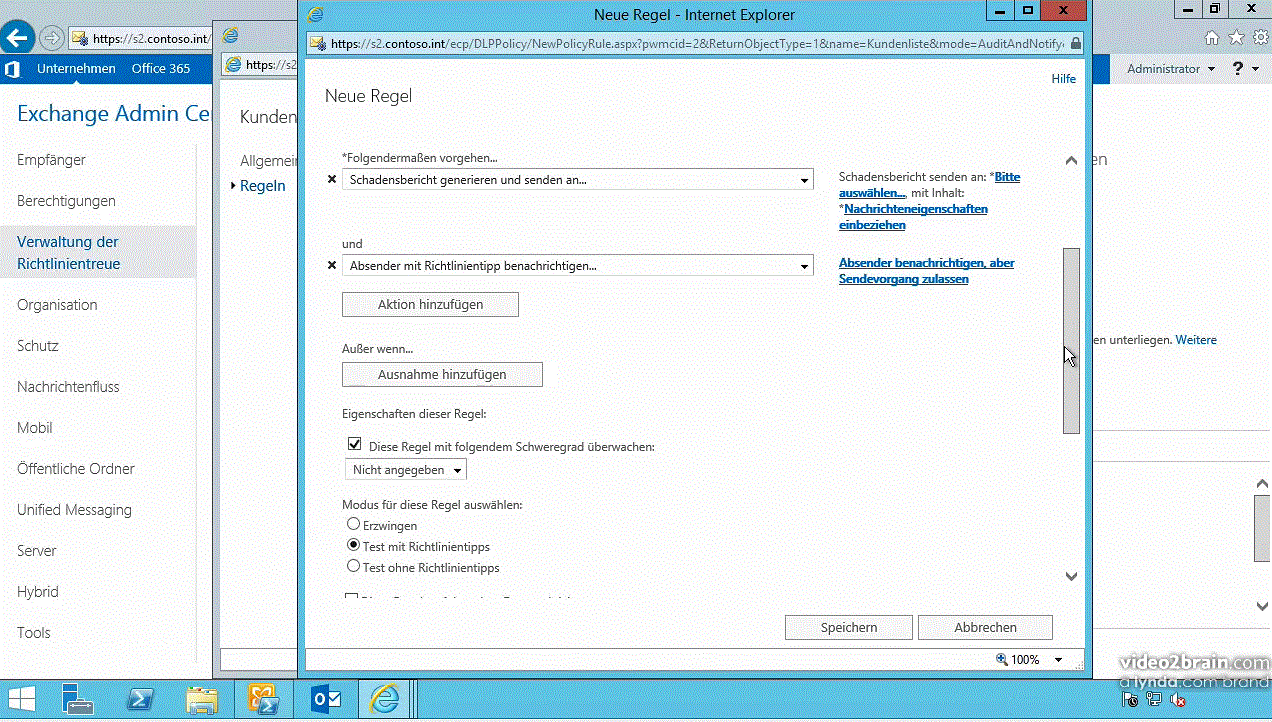Viewport: 1272px width, 722px height.
Task: Click the muted speaker icon in the system tray
Action: [1178, 700]
